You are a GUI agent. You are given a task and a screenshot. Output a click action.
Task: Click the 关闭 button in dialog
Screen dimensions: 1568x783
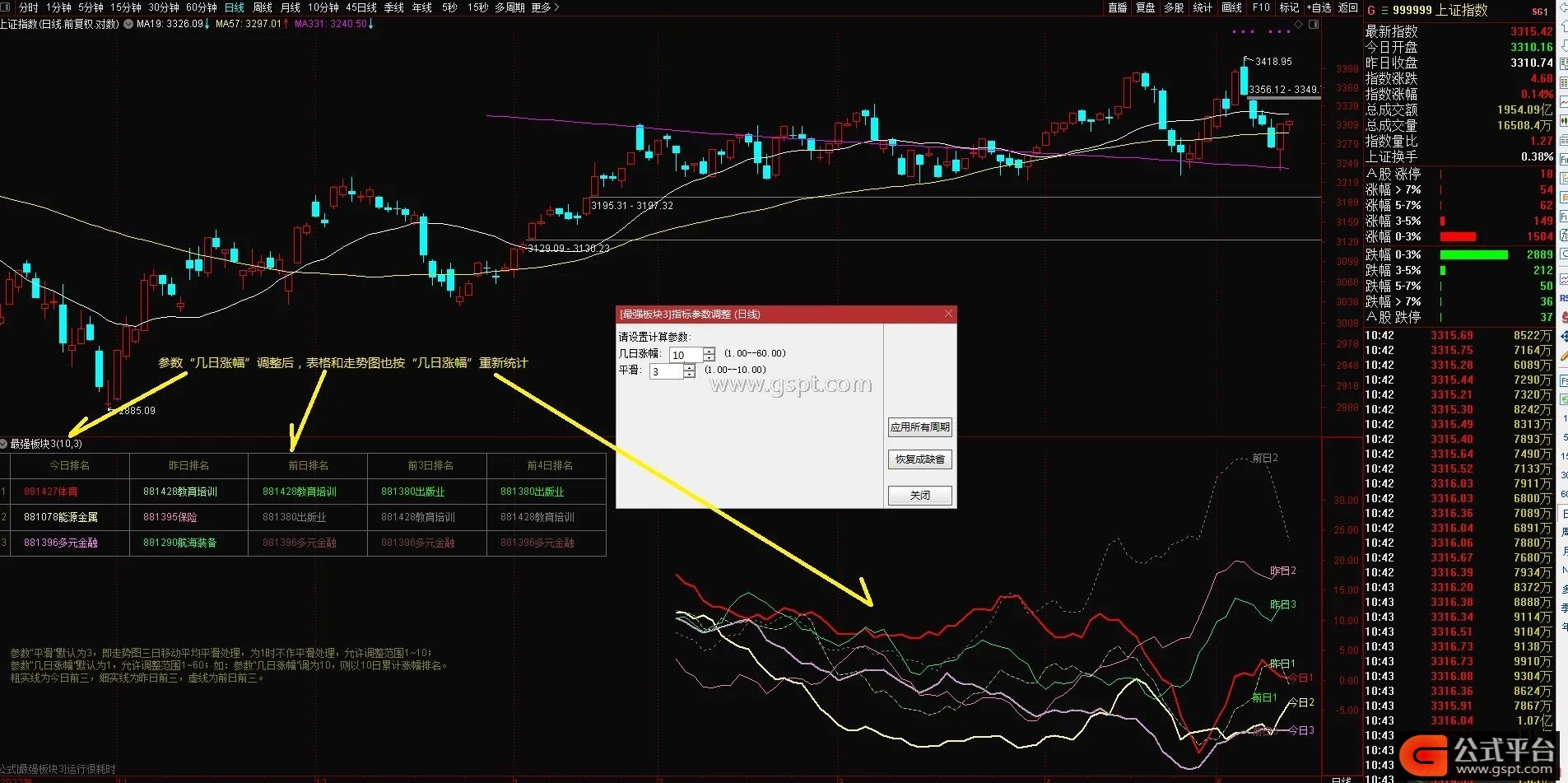(x=919, y=495)
